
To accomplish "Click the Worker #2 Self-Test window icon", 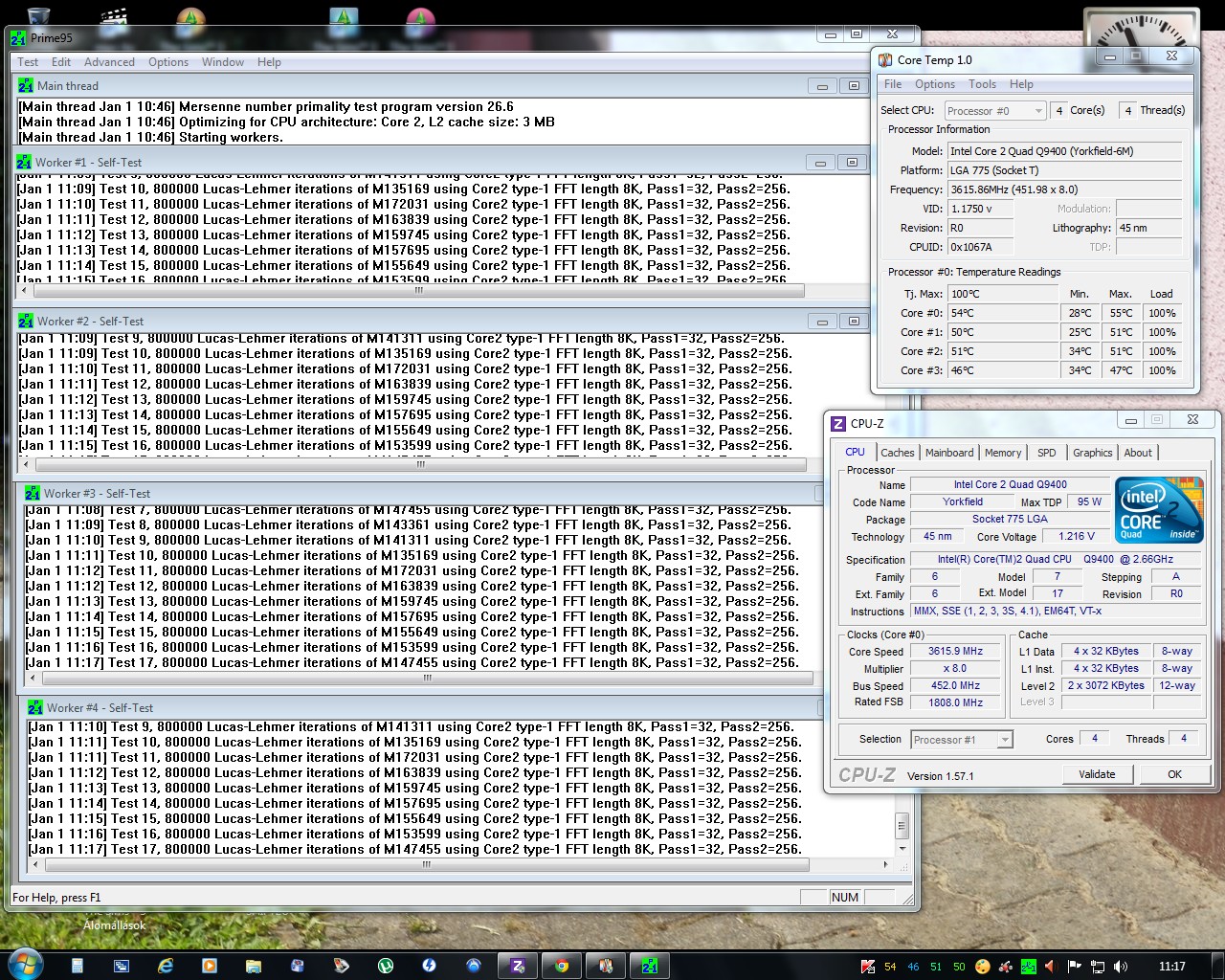I will pos(25,321).
